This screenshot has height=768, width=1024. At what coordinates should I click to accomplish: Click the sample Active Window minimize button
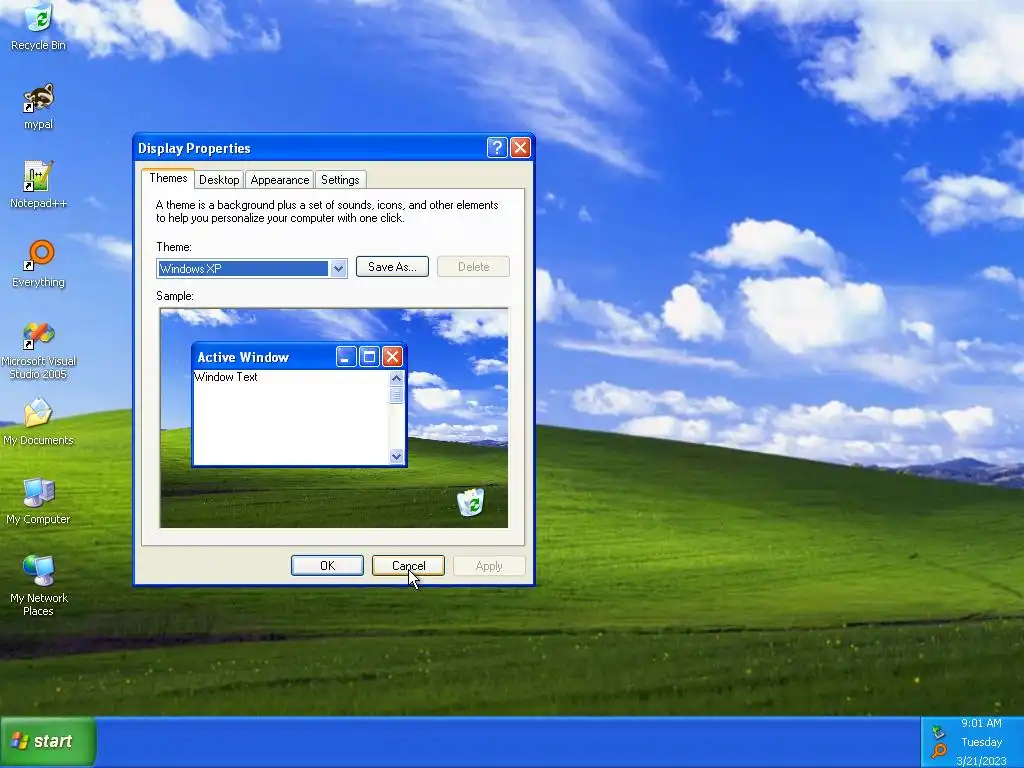tap(346, 357)
